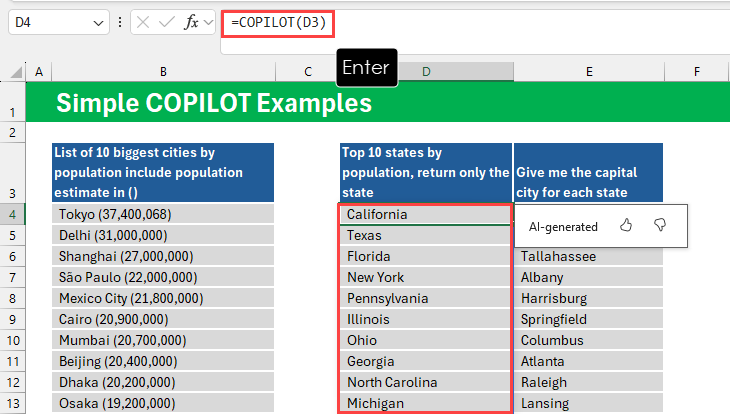Image resolution: width=730 pixels, height=414 pixels.
Task: Select row 4 header
Action: point(13,214)
